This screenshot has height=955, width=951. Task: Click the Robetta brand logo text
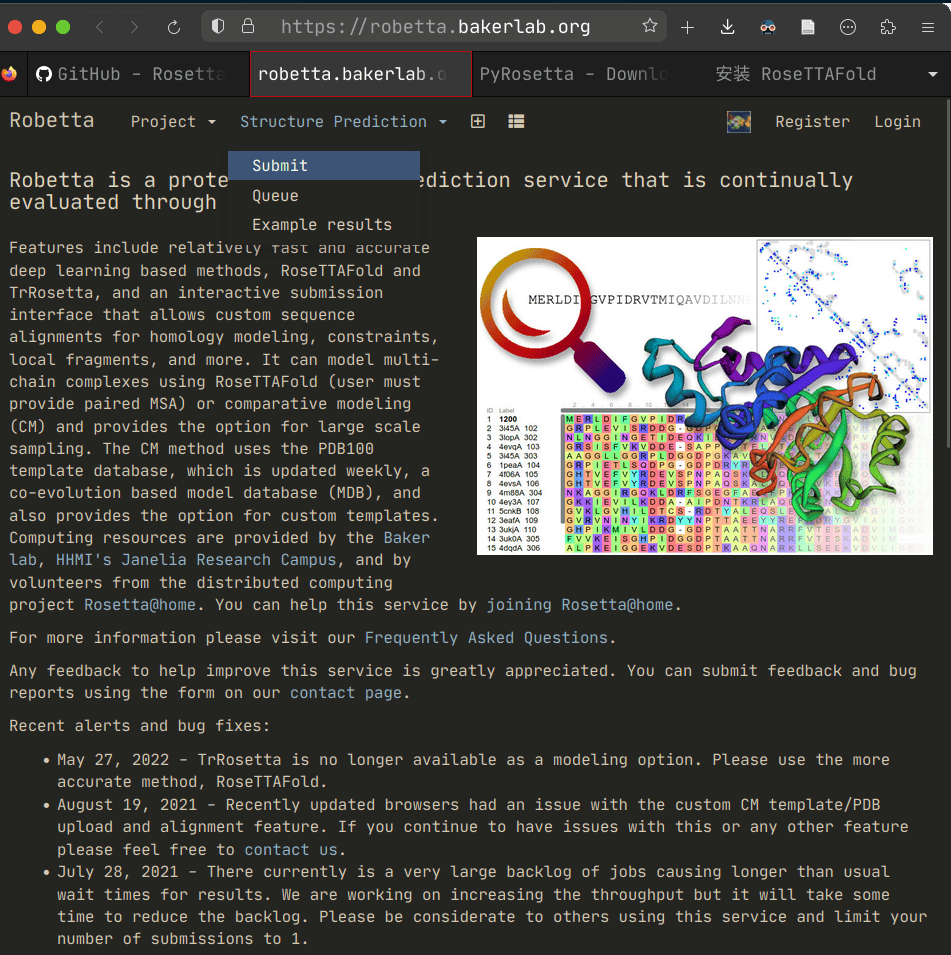52,121
